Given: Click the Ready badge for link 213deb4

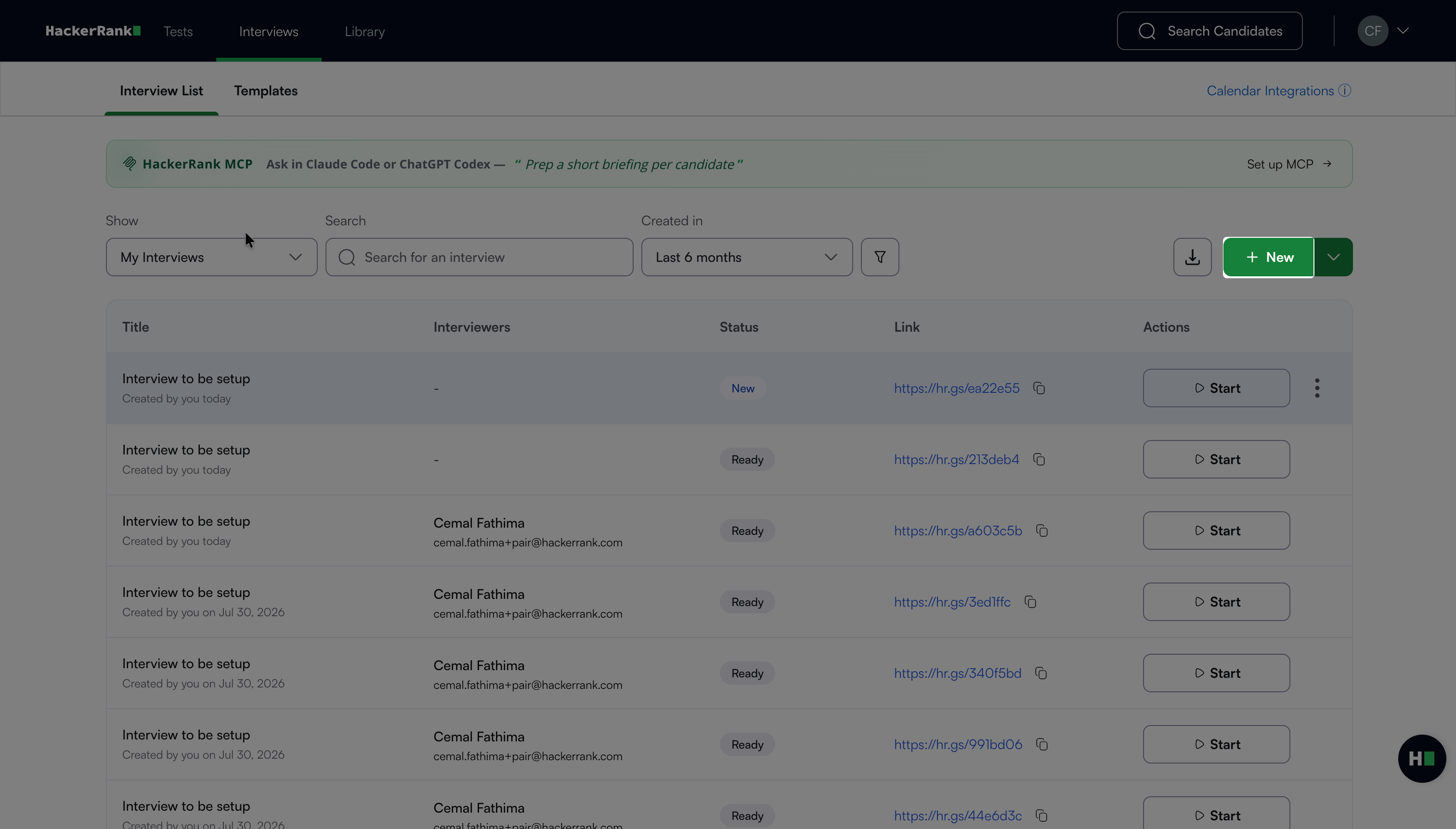Looking at the screenshot, I should pyautogui.click(x=747, y=459).
